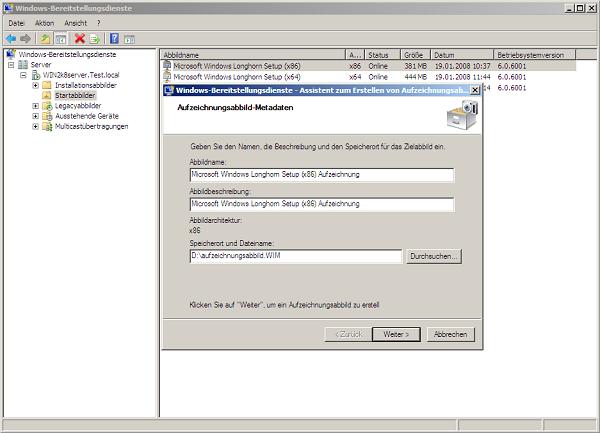Click the red X Delete toolbar icon

click(x=80, y=39)
